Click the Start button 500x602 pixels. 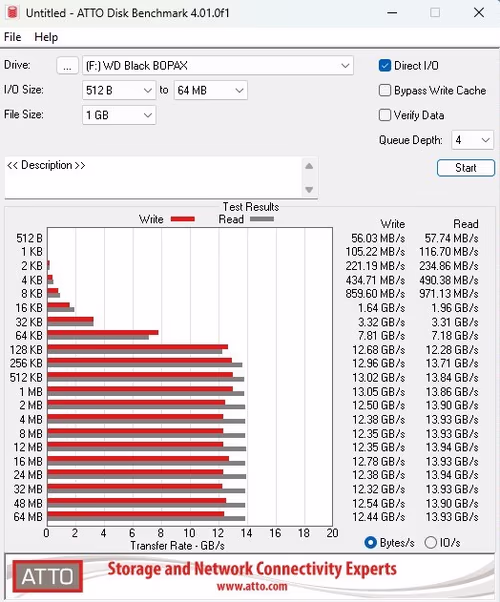coord(466,168)
